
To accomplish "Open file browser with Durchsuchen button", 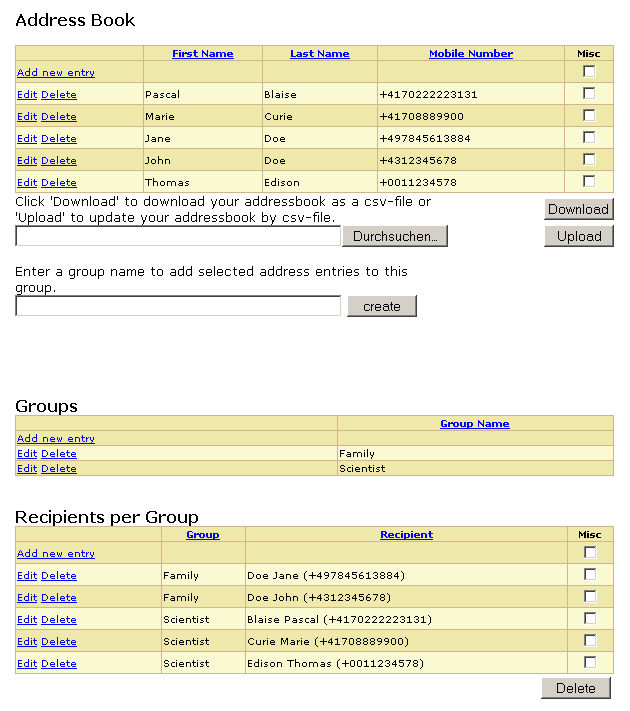I will pos(395,237).
